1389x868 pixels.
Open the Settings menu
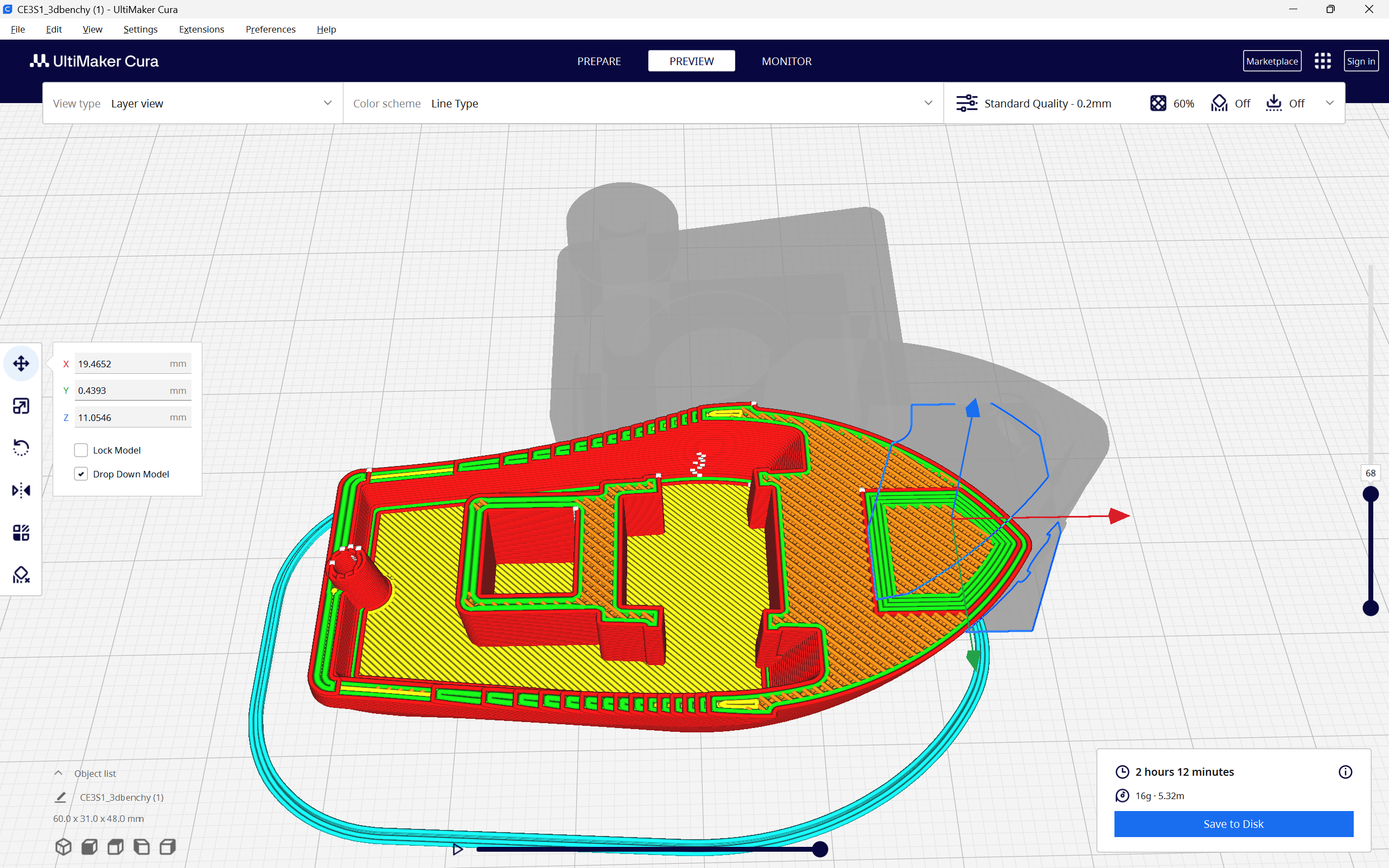[x=141, y=29]
